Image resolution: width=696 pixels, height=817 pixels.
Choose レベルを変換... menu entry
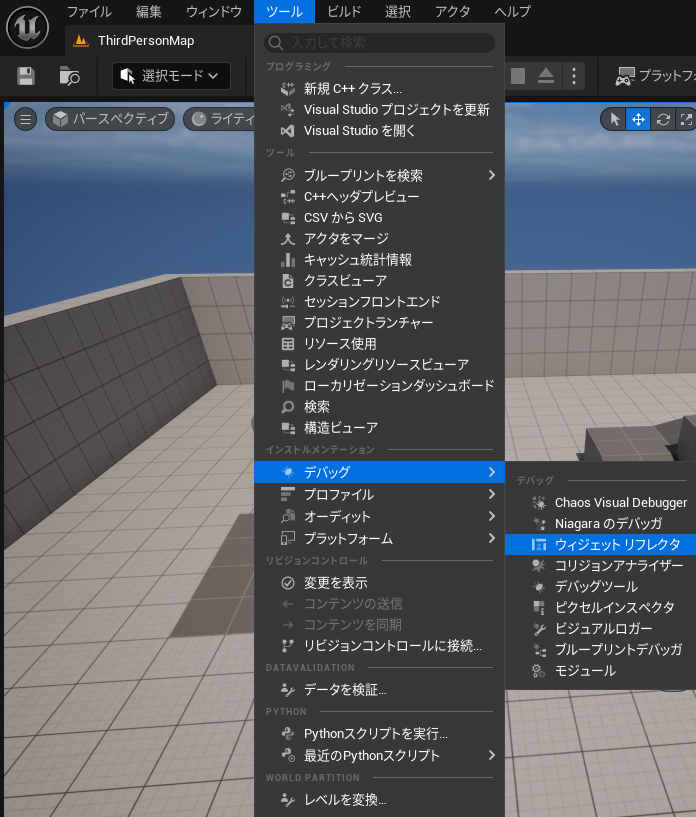379,799
